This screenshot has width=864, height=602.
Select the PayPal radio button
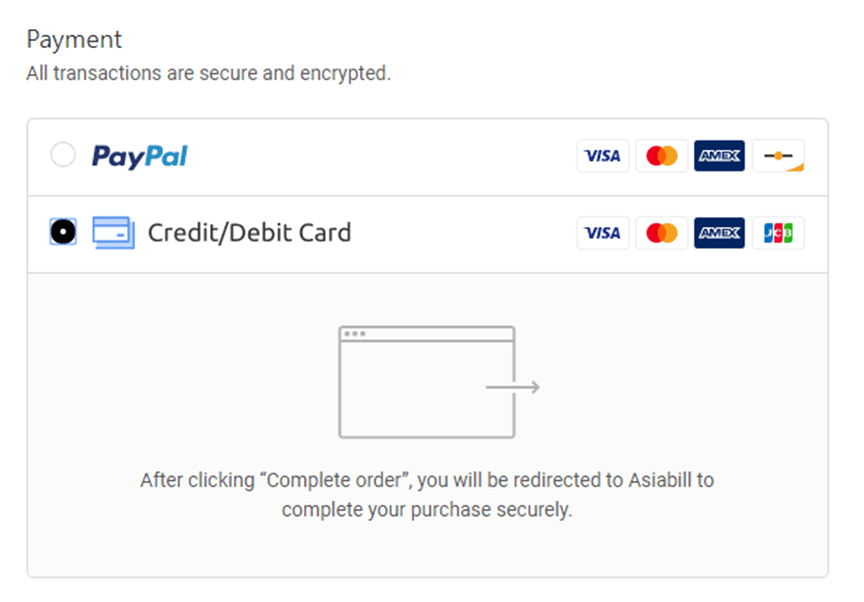pyautogui.click(x=63, y=155)
